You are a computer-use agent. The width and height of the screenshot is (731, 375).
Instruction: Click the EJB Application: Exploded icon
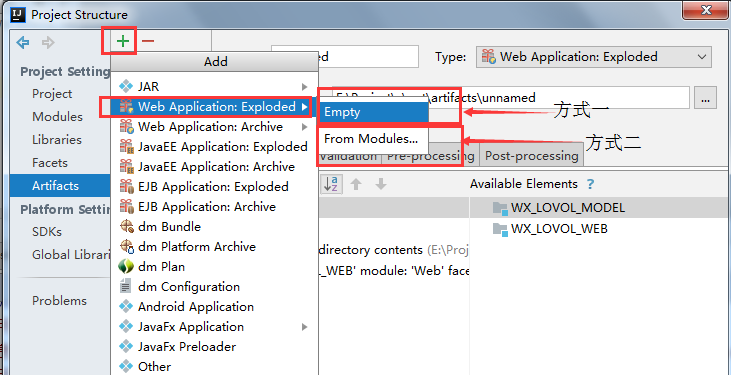pyautogui.click(x=126, y=187)
